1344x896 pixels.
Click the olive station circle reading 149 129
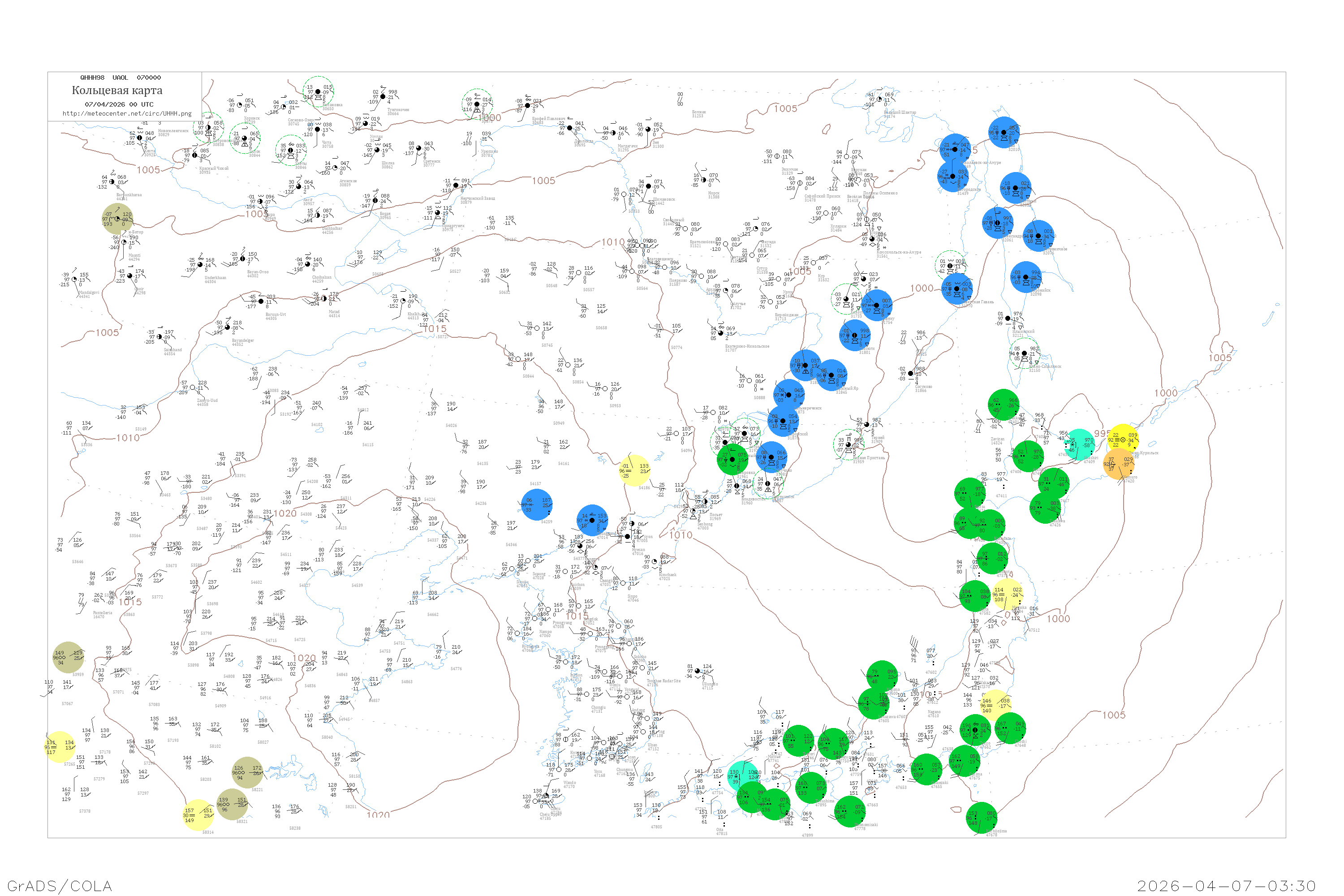68,657
